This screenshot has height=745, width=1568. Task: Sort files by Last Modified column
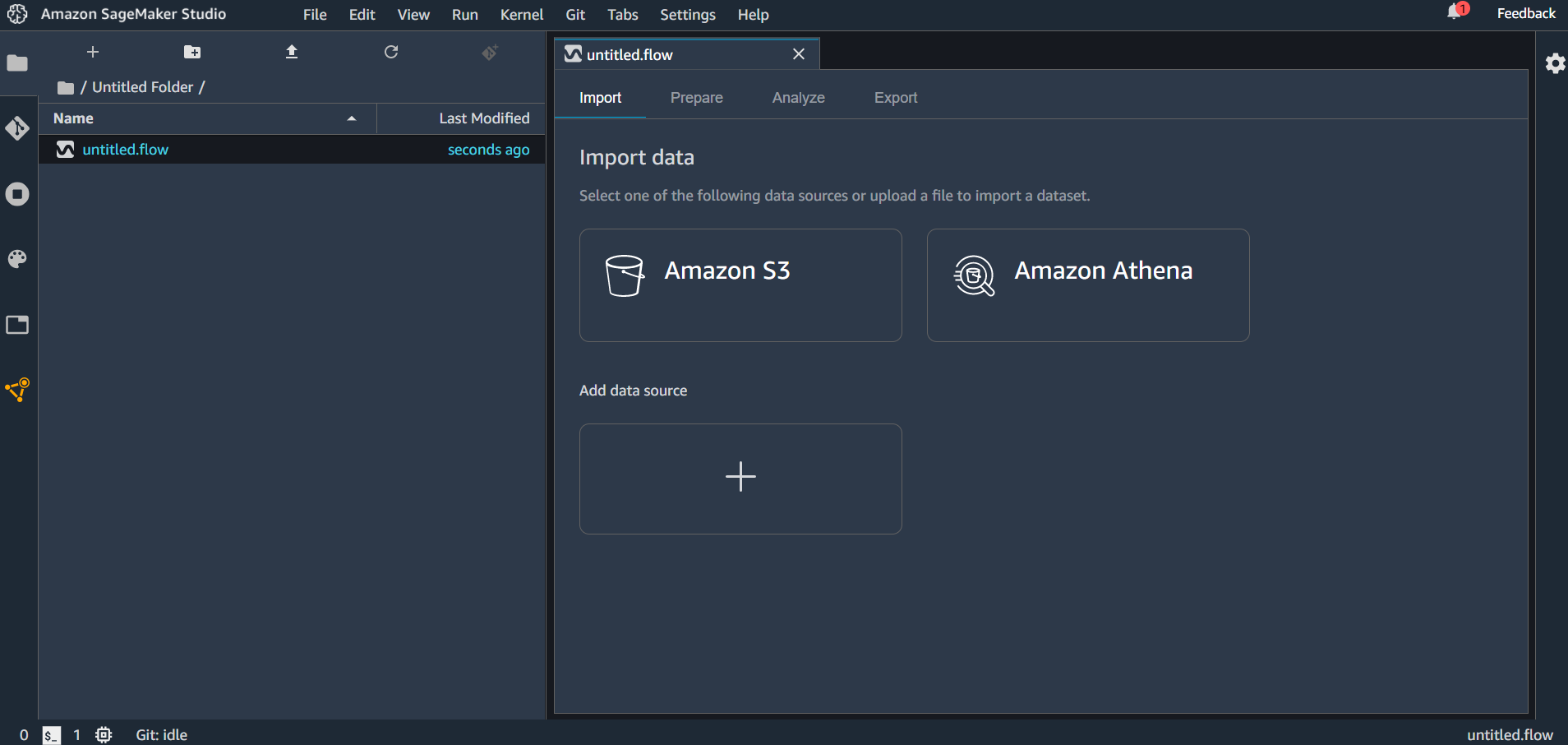click(x=461, y=118)
